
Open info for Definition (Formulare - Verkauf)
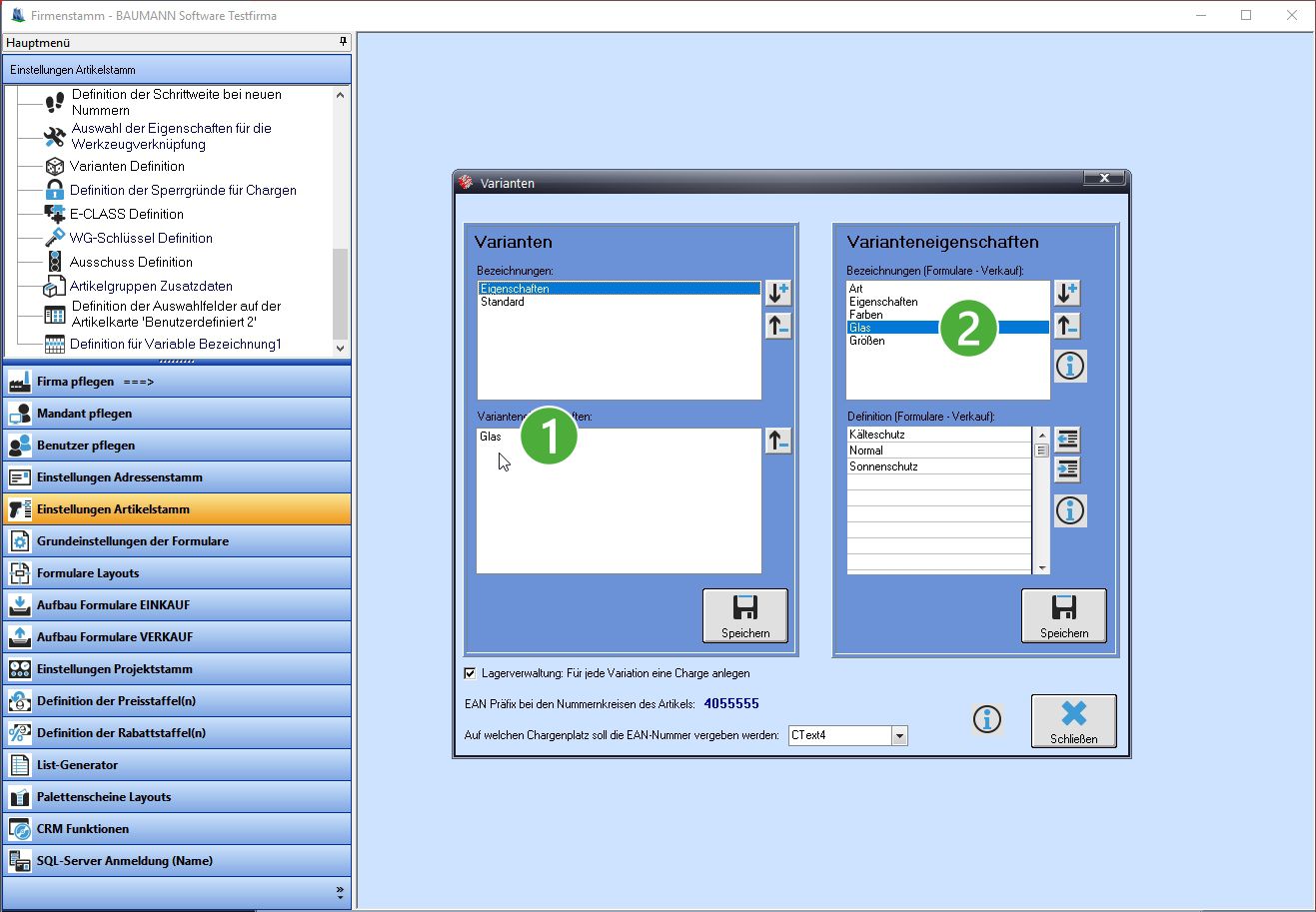pyautogui.click(x=1070, y=510)
